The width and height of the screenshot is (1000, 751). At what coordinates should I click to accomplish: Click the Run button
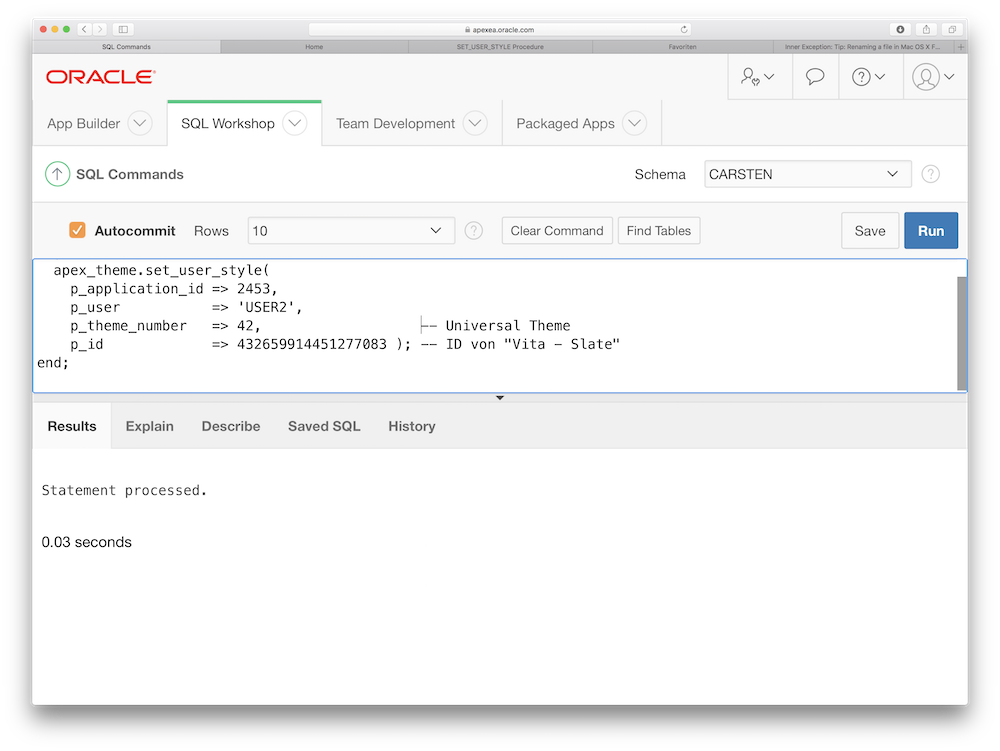tap(930, 230)
